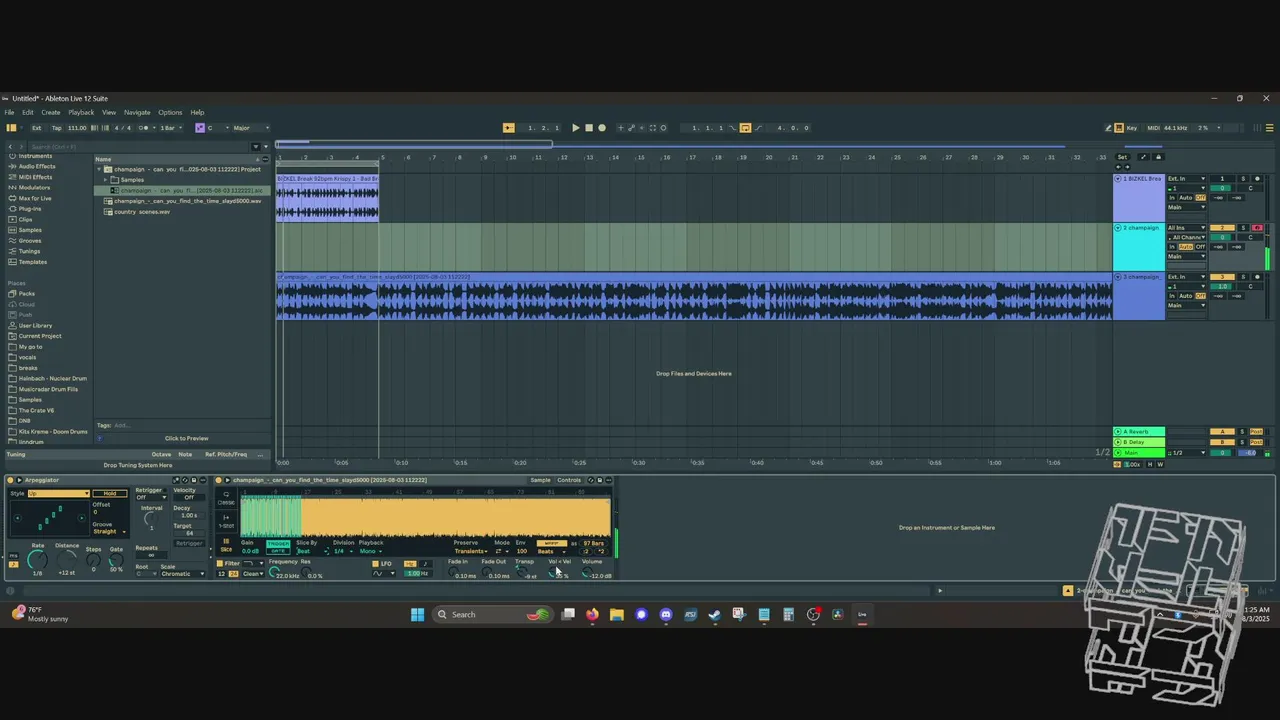Open Packs under Places
The height and width of the screenshot is (720, 1280).
point(27,294)
